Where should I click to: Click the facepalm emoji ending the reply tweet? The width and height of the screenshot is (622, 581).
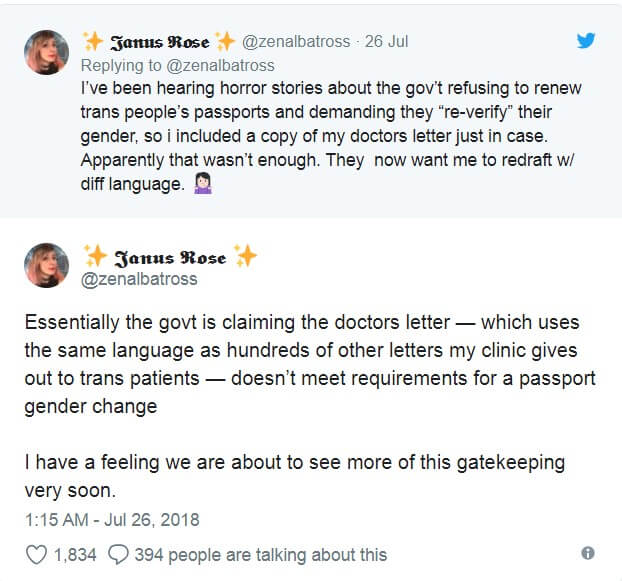coord(198,184)
